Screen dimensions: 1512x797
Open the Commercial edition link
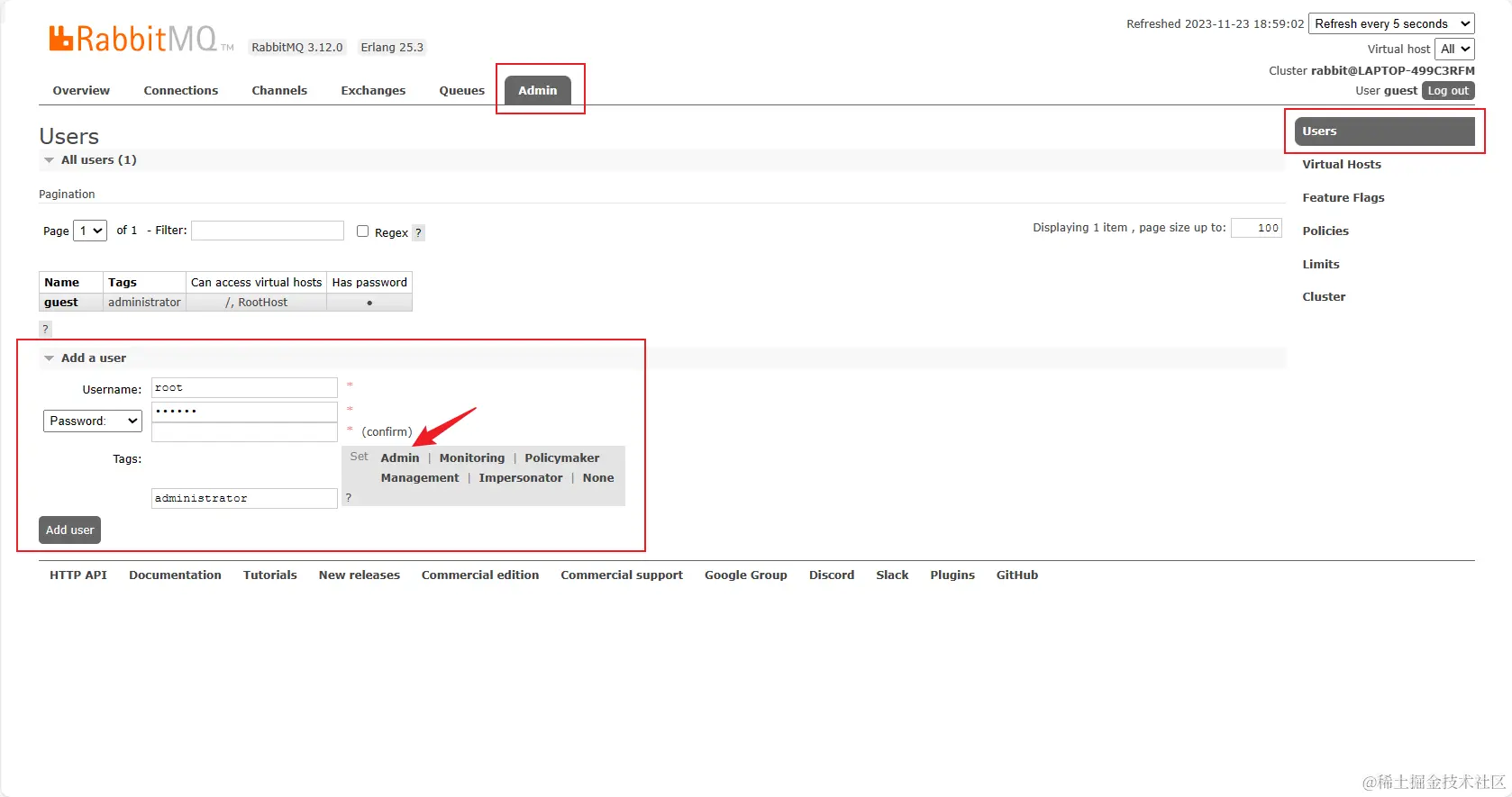(480, 575)
